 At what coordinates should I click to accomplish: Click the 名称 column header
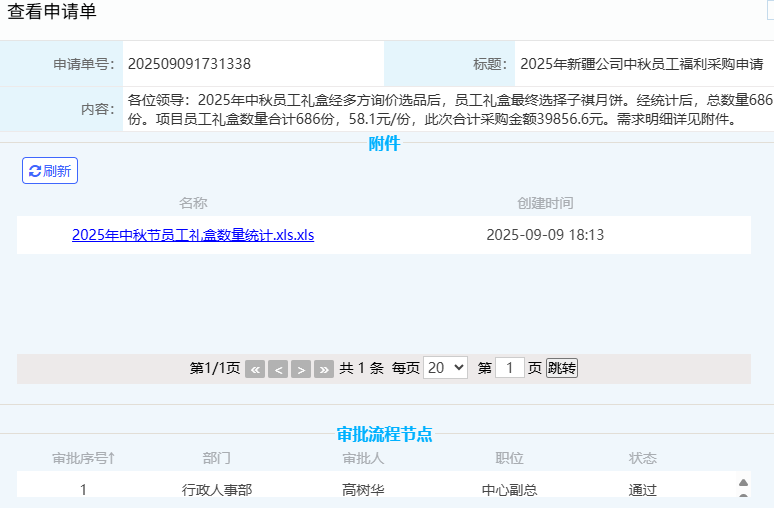coord(193,203)
